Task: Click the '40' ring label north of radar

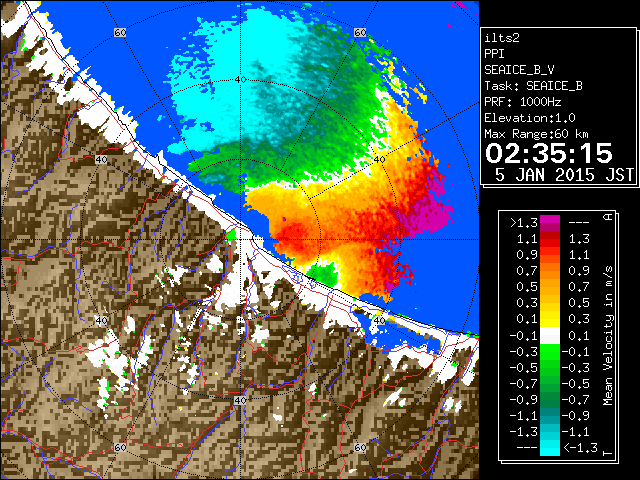Action: click(x=241, y=80)
